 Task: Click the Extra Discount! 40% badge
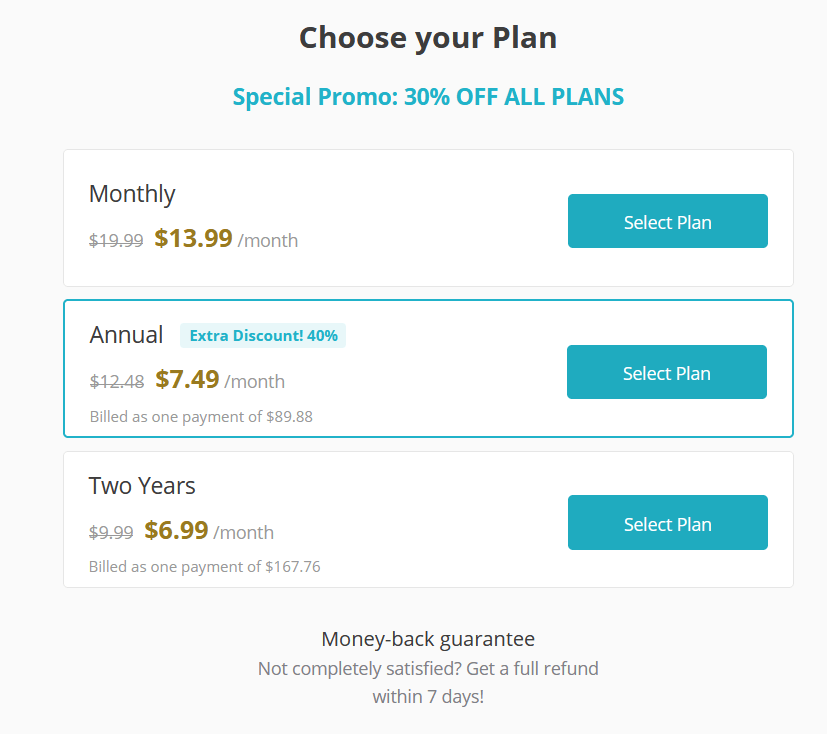pos(263,336)
